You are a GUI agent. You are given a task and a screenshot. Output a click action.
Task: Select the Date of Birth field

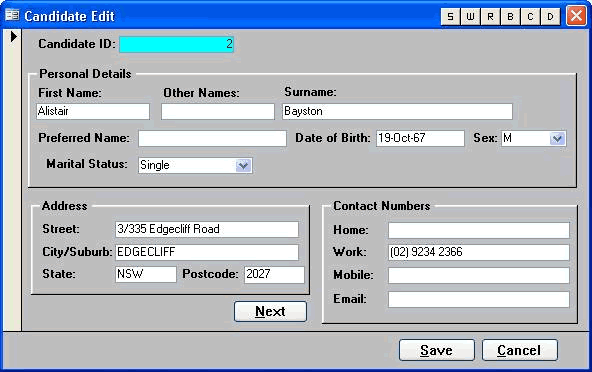coord(420,139)
